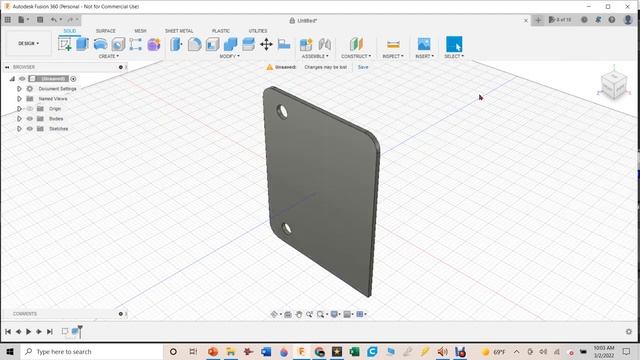This screenshot has height=360, width=640.
Task: Open the Modify dropdown menu
Action: [x=229, y=56]
